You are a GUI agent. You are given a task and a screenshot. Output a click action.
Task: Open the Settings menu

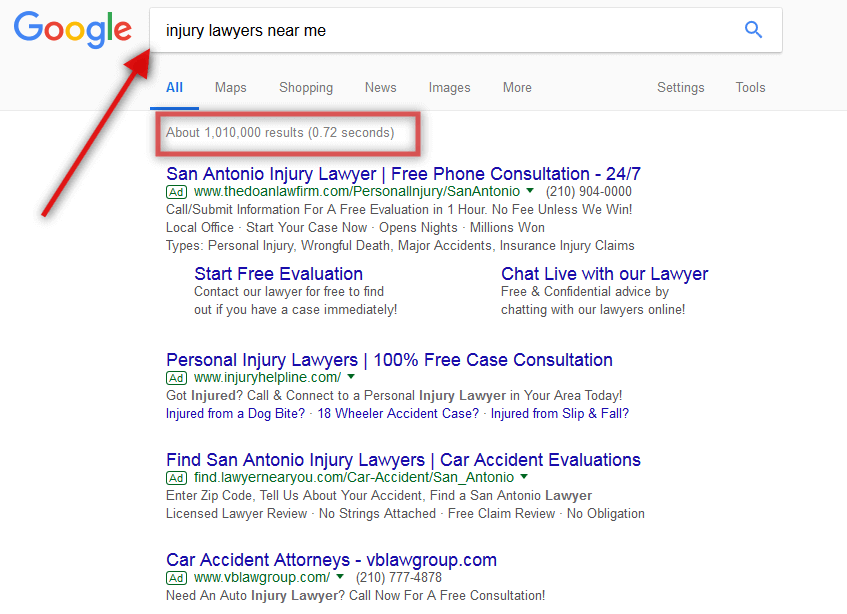[680, 87]
